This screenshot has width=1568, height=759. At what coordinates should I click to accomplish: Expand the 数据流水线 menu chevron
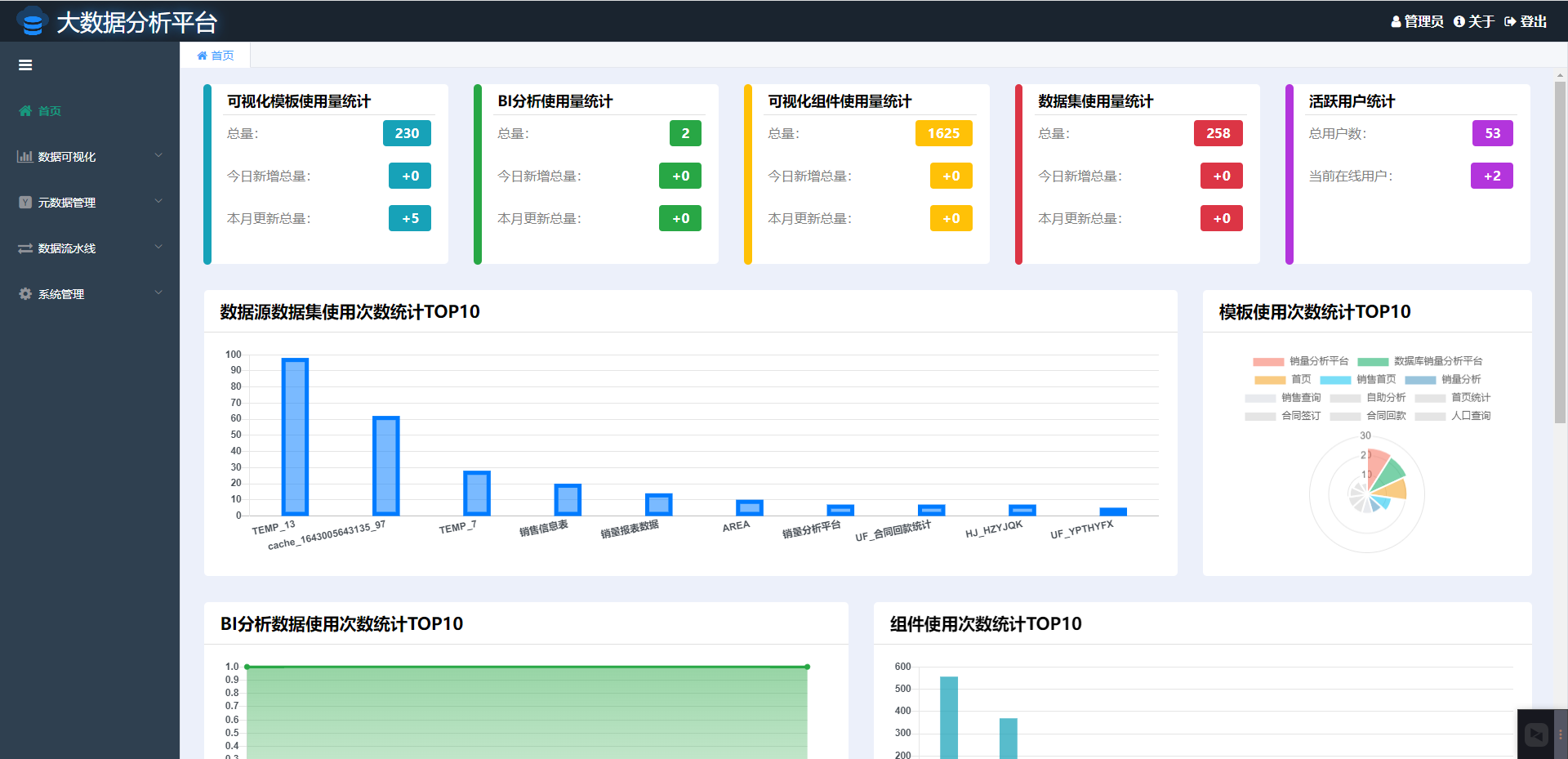[x=159, y=247]
